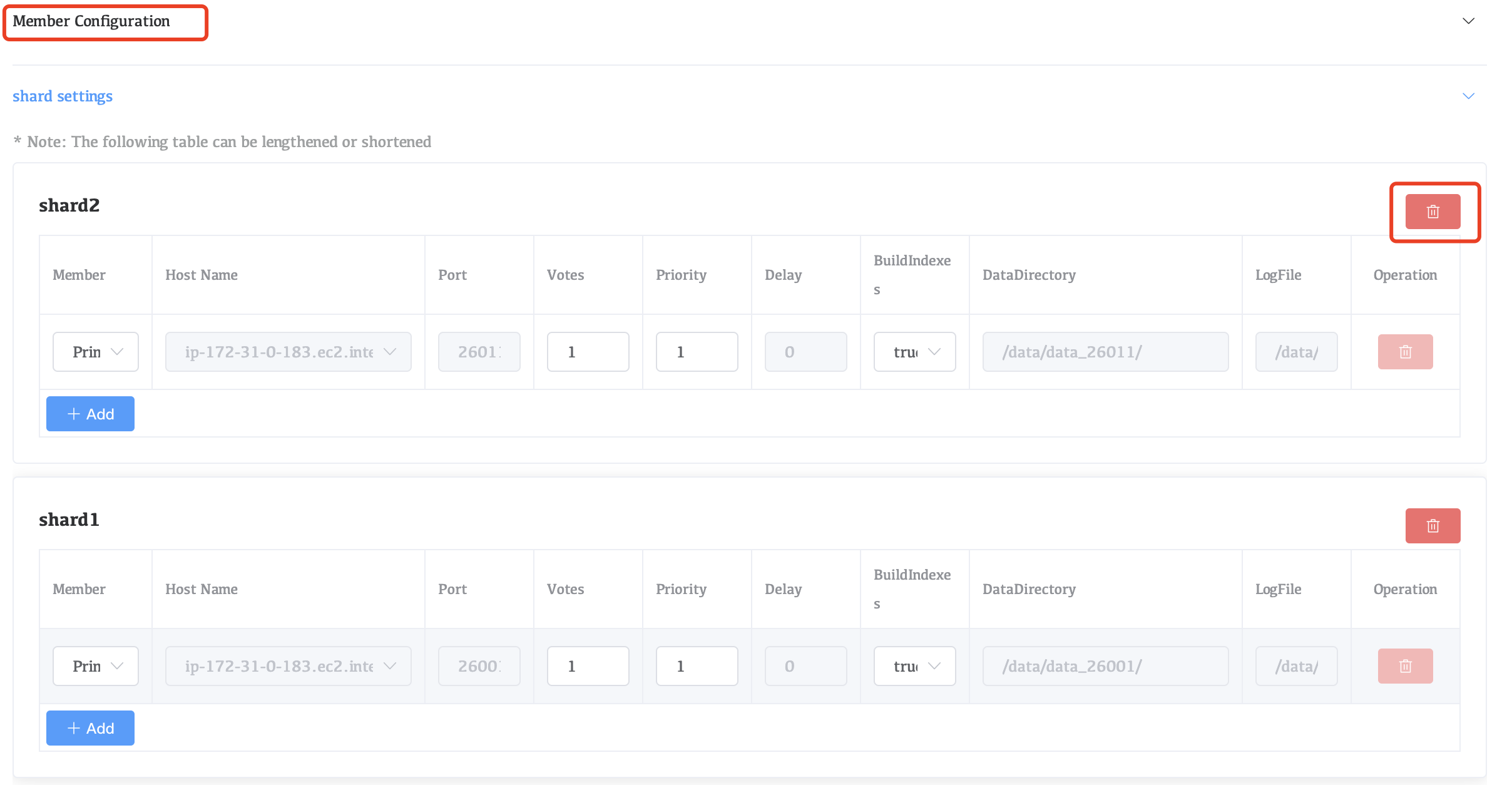The image size is (1512, 785).
Task: Collapse shard settings with blue chevron
Action: click(x=1468, y=96)
